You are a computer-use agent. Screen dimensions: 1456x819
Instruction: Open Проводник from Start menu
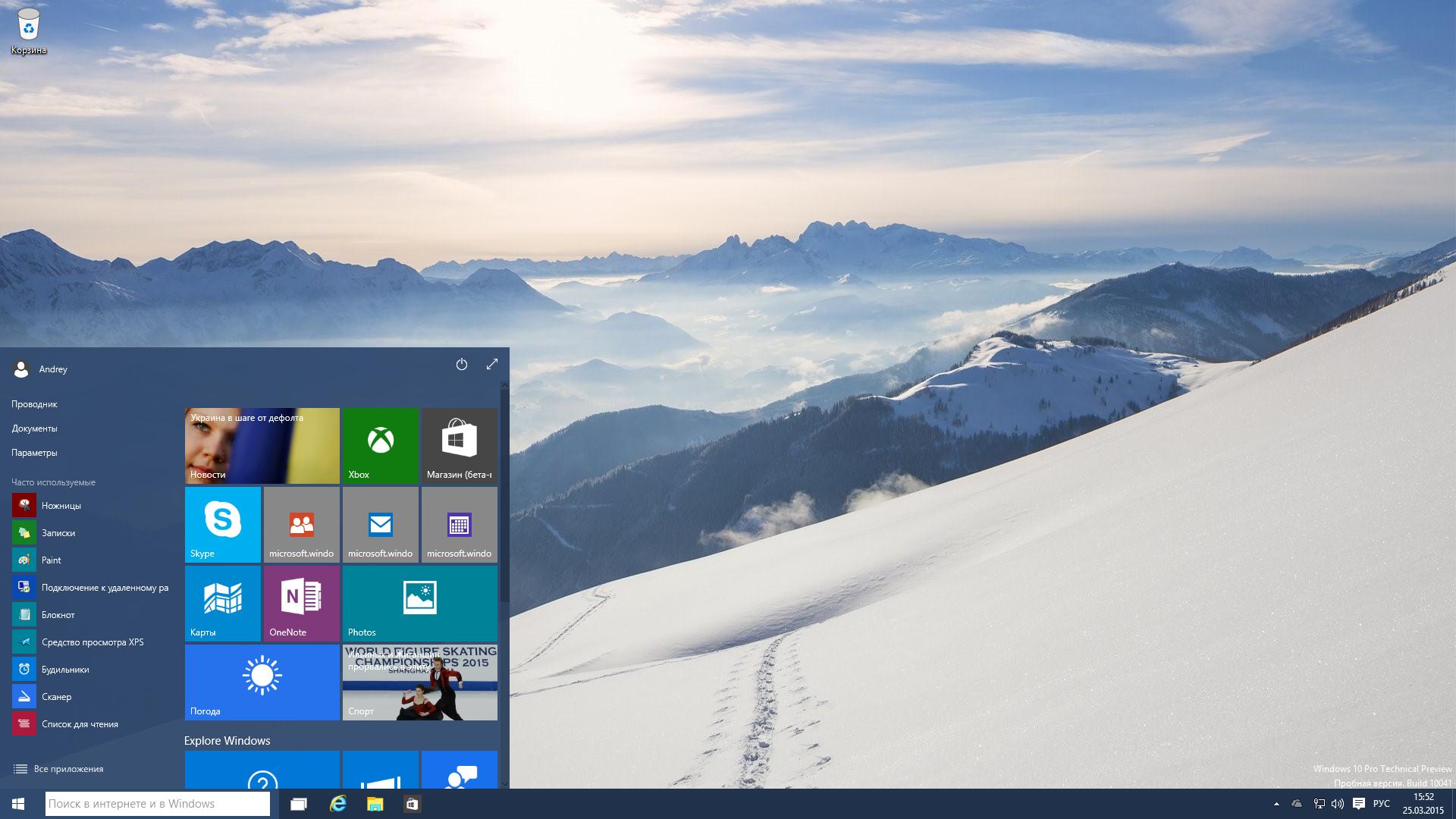[x=34, y=404]
